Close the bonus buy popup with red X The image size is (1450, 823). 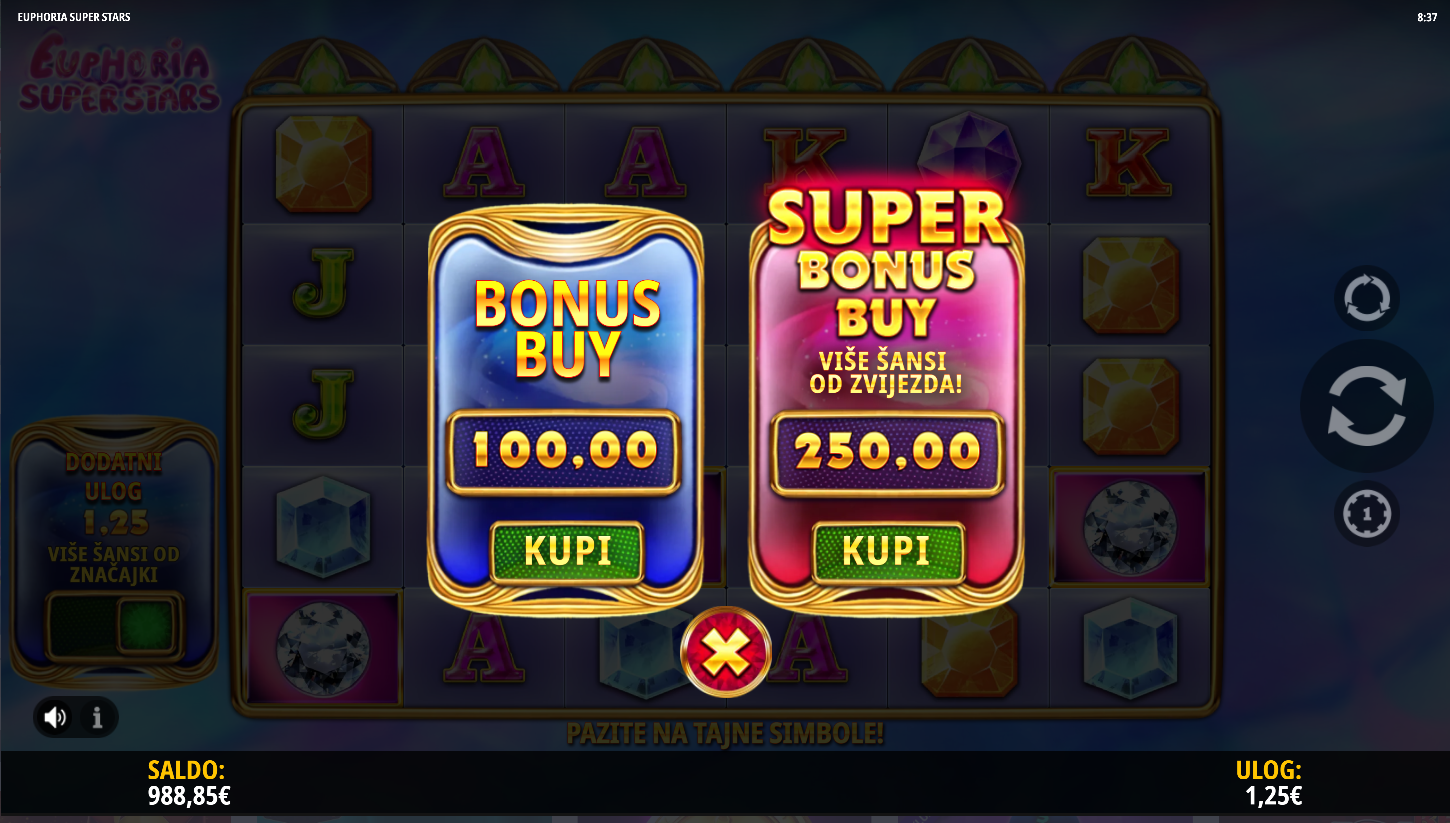(x=725, y=652)
